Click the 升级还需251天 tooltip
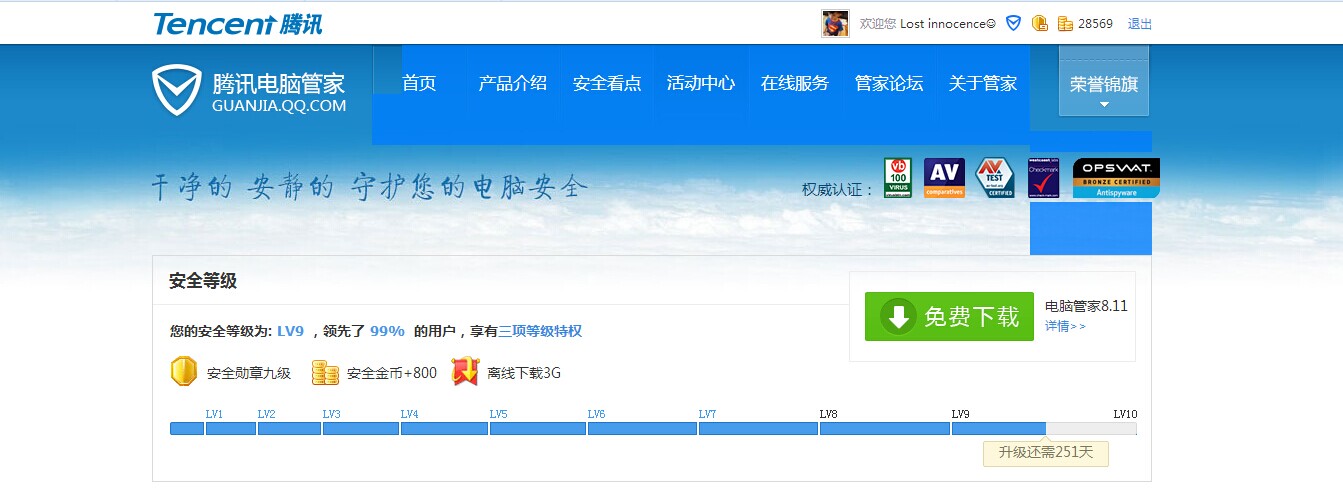Screen dimensions: 1343x498 click(x=1046, y=453)
